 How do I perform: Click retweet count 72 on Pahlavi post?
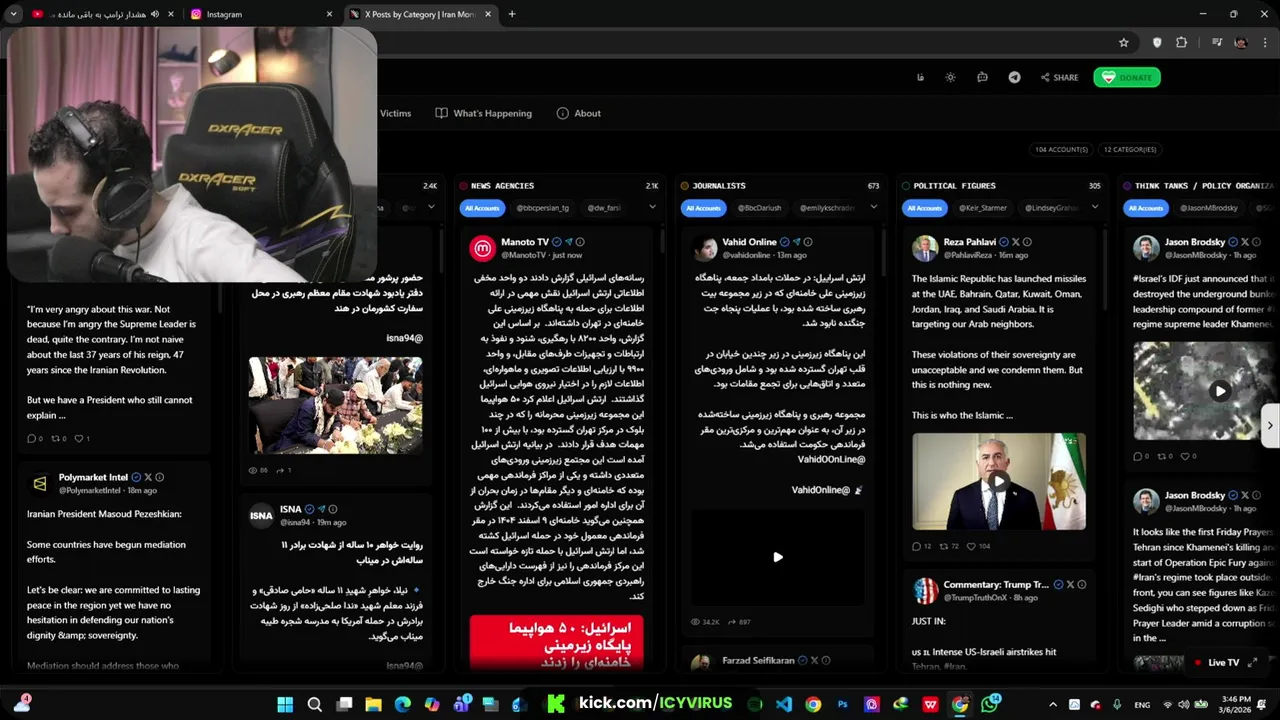(948, 546)
